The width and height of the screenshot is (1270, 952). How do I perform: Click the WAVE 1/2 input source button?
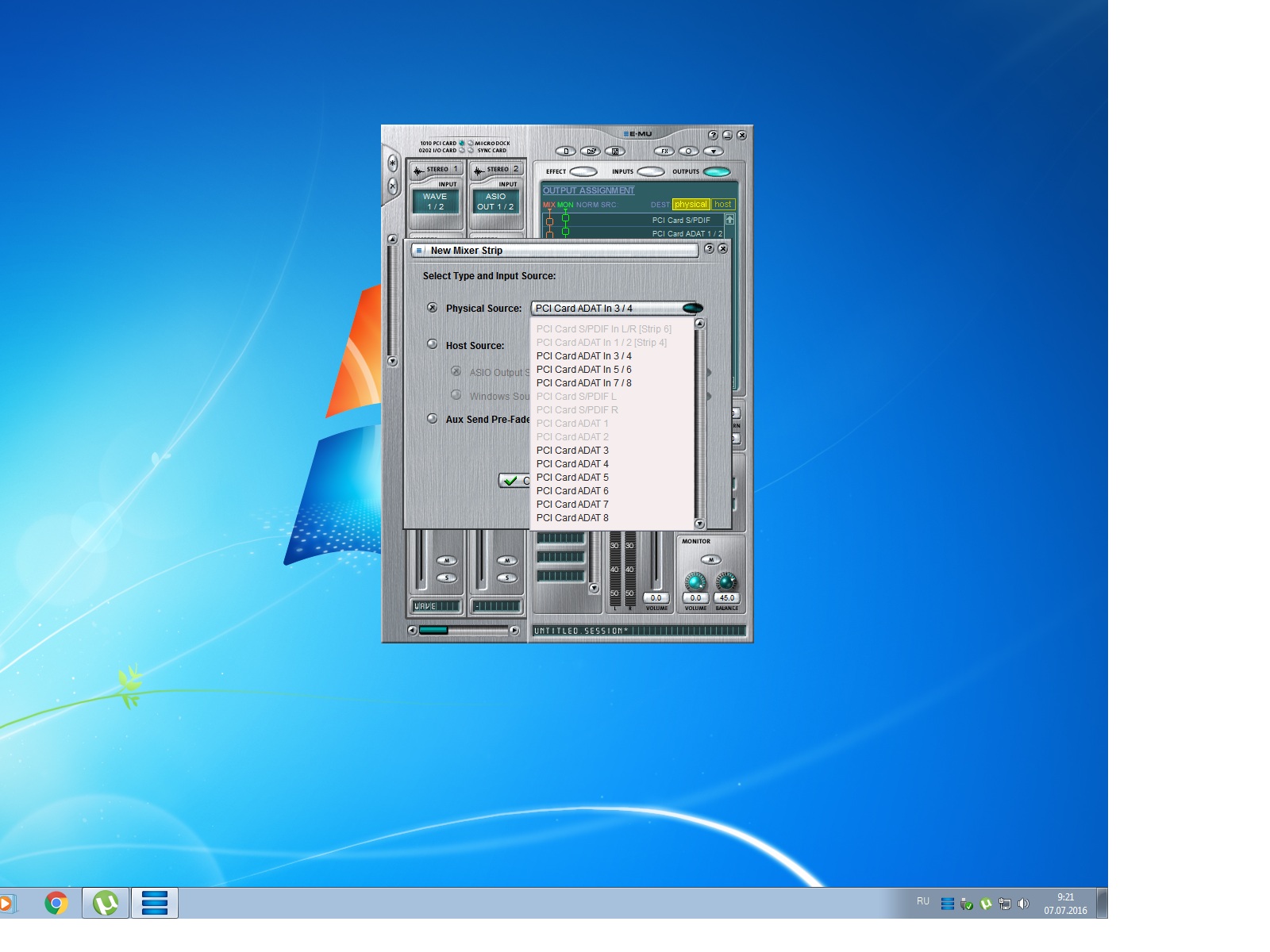[x=435, y=202]
